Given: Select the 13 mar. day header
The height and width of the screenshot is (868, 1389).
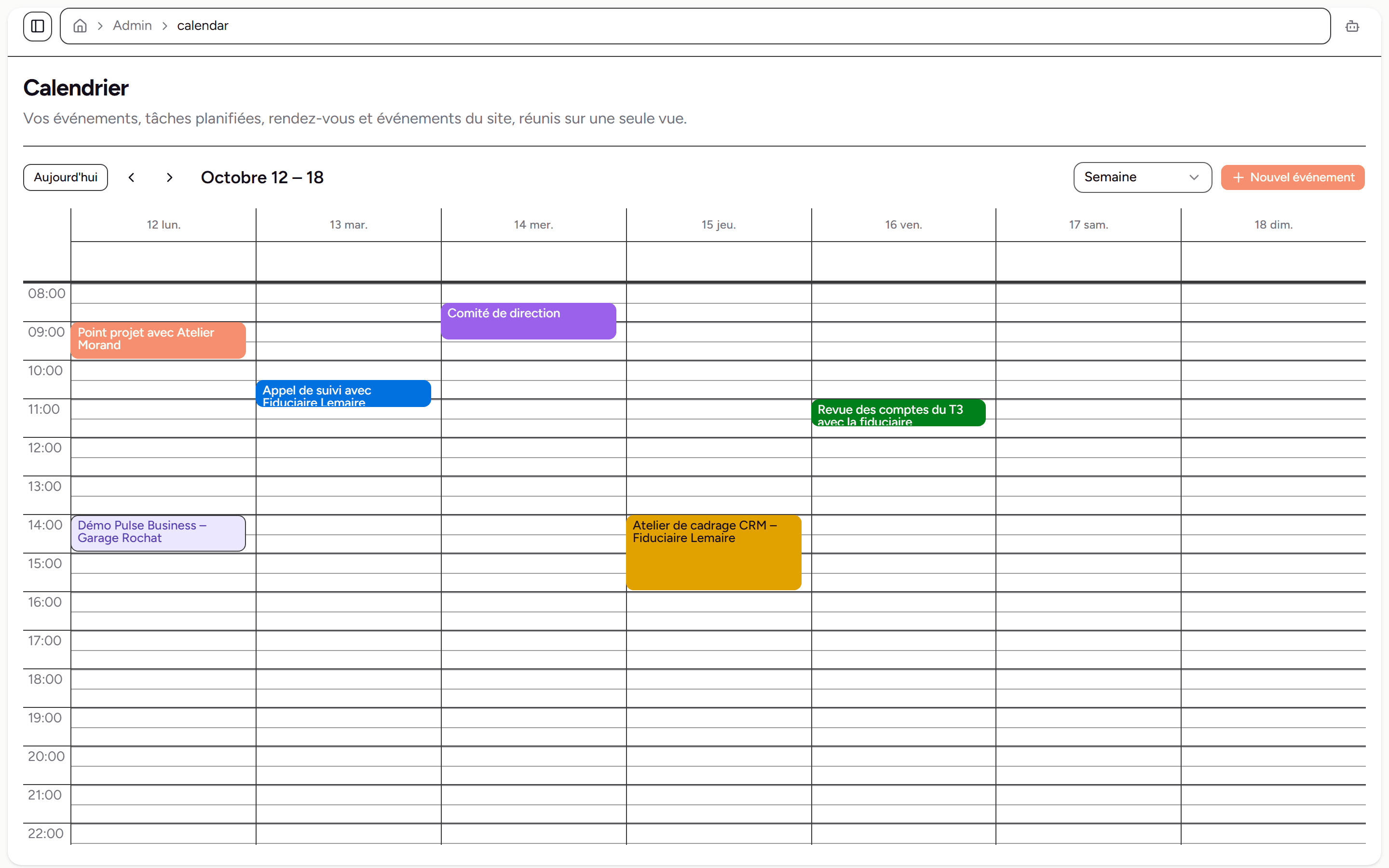Looking at the screenshot, I should [x=348, y=225].
